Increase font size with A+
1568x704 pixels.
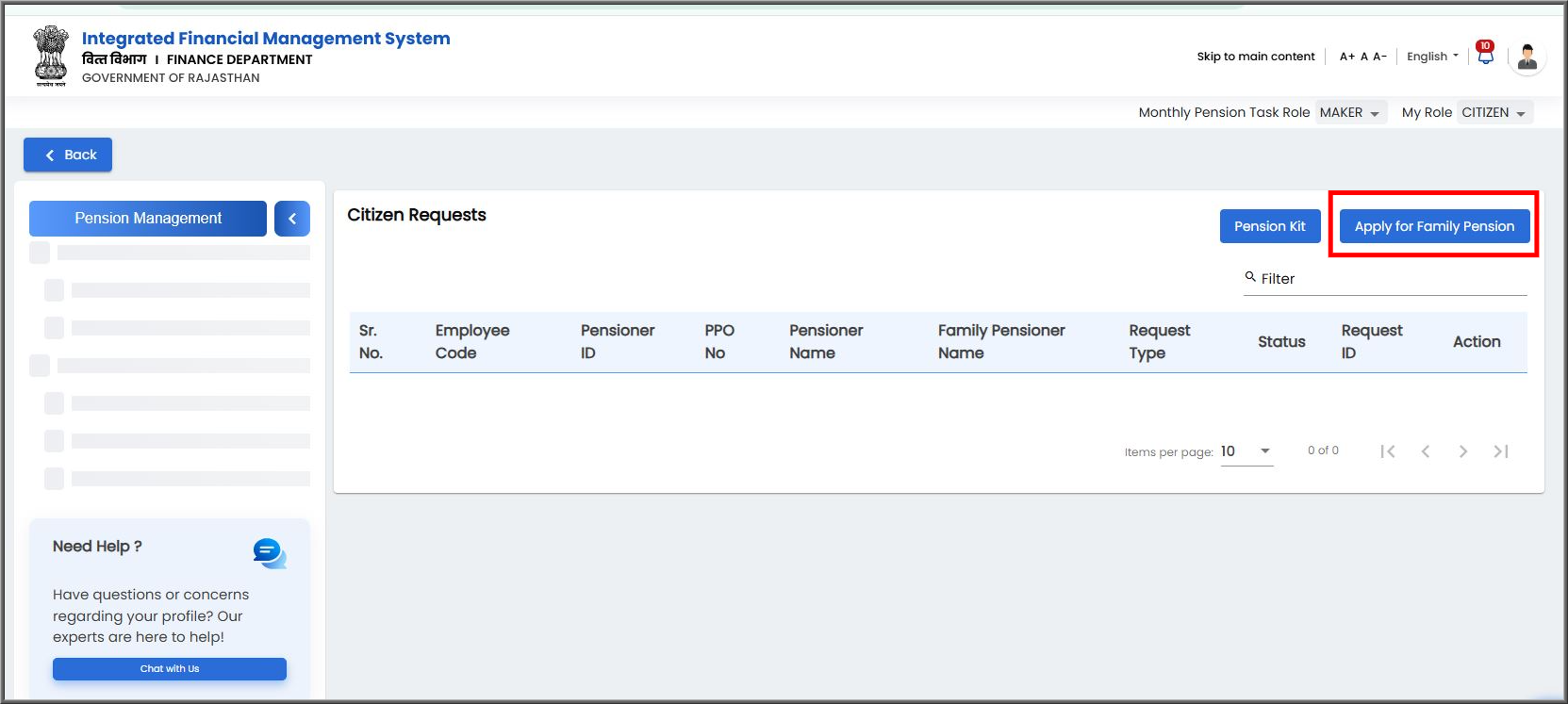pyautogui.click(x=1346, y=57)
